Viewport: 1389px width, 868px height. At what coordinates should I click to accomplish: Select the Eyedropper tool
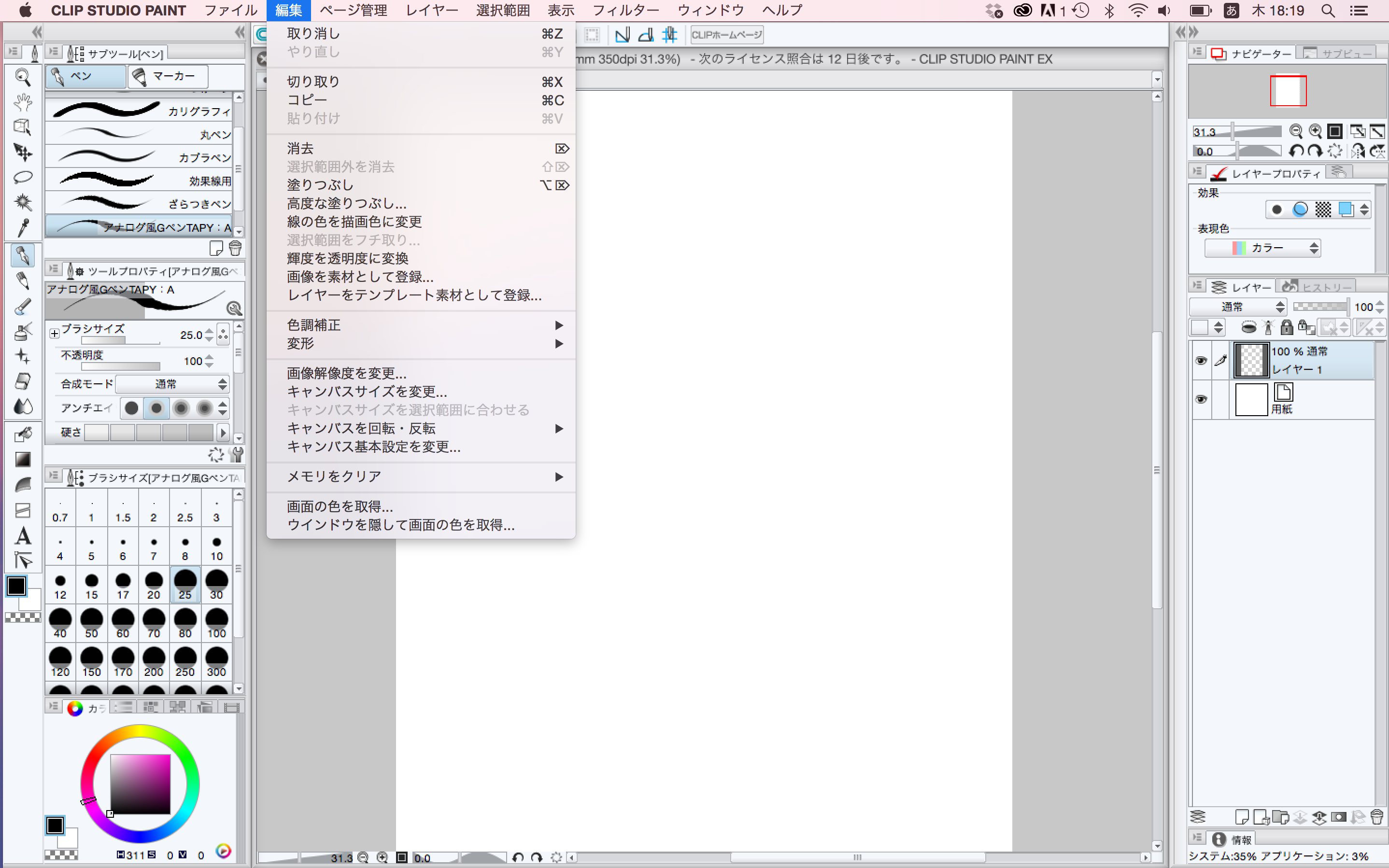23,228
